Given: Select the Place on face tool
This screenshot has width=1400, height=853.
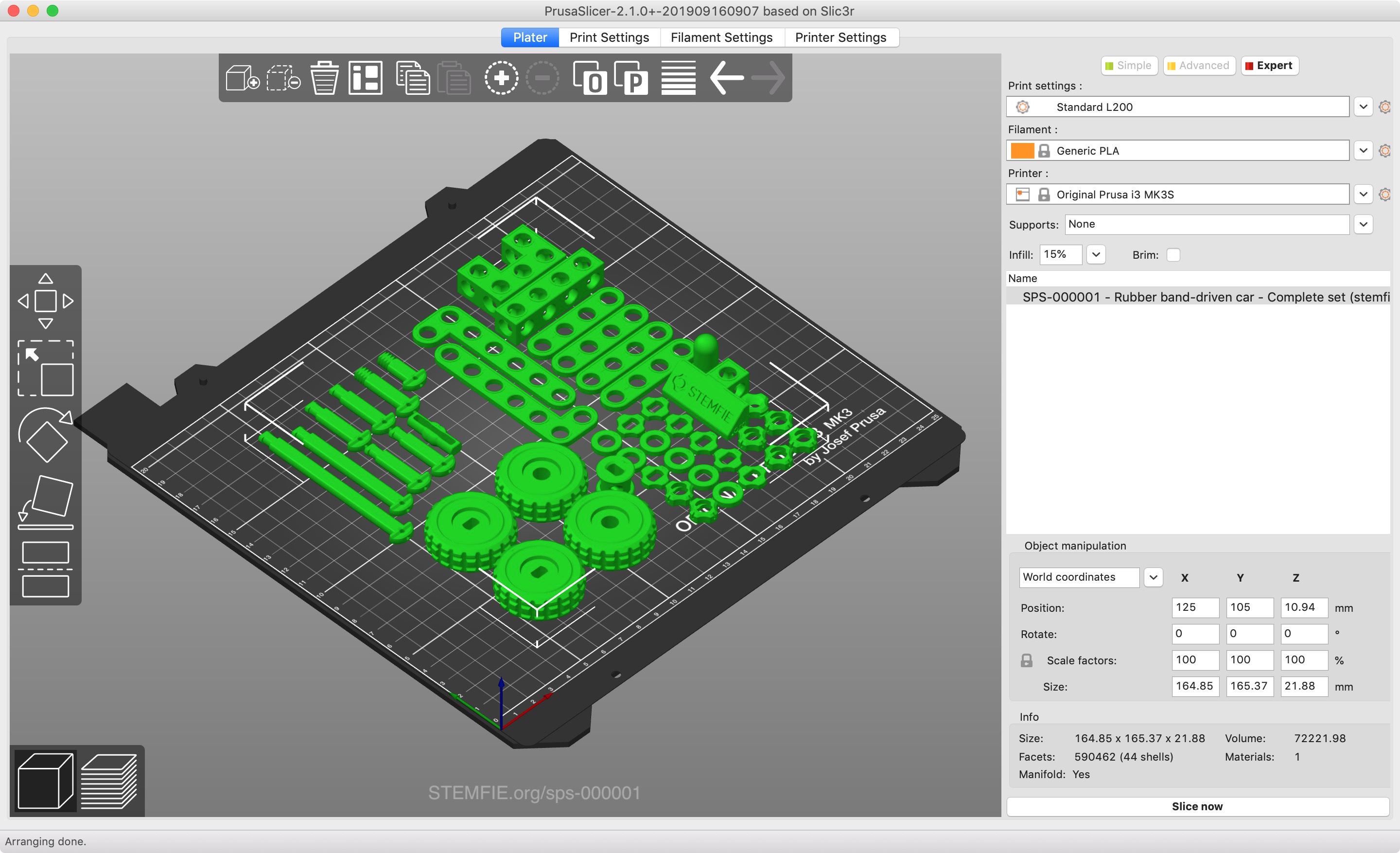Looking at the screenshot, I should coord(46,502).
